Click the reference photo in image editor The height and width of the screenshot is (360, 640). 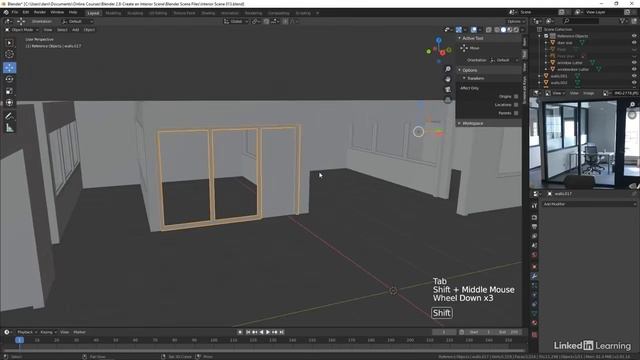584,143
